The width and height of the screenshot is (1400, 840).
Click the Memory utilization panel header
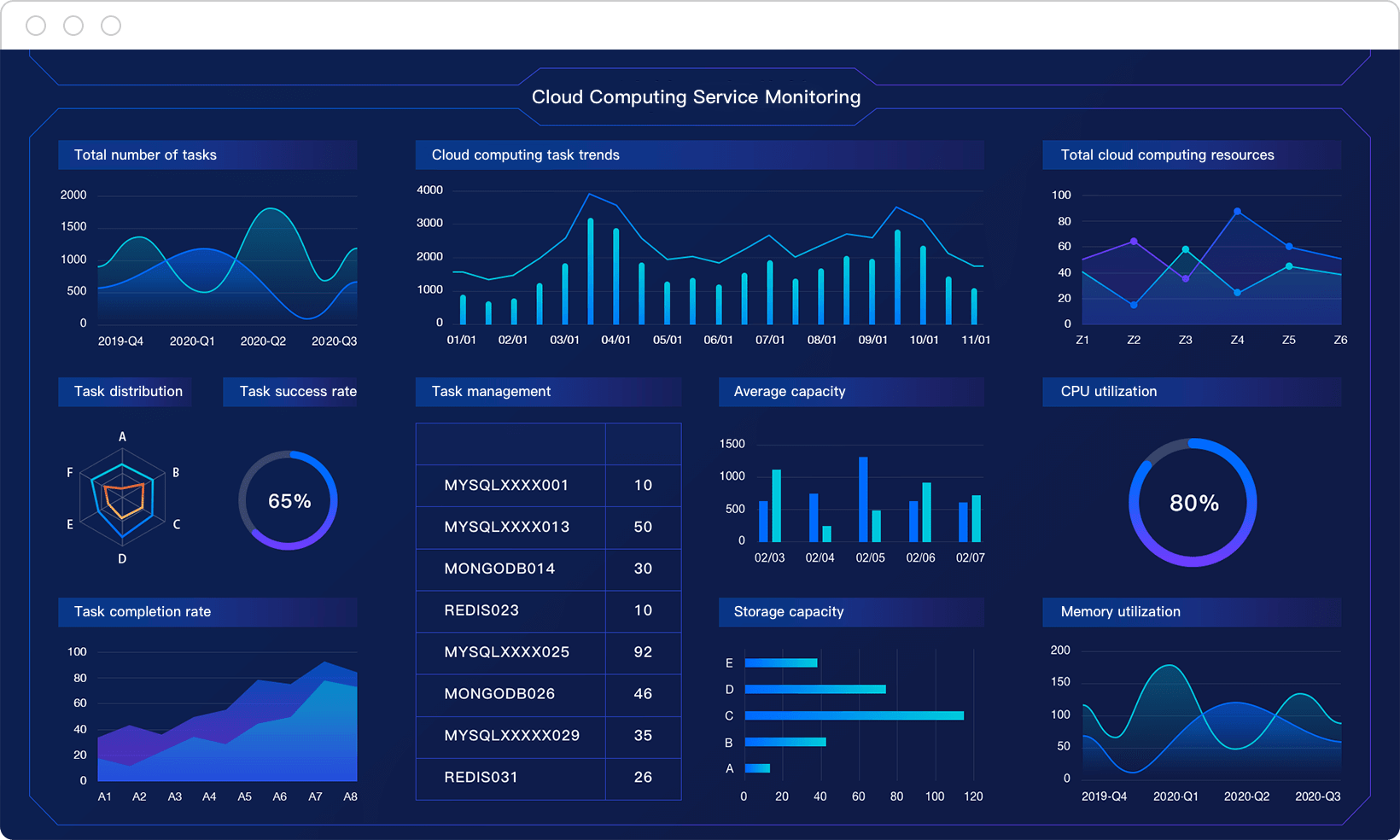coord(1192,611)
